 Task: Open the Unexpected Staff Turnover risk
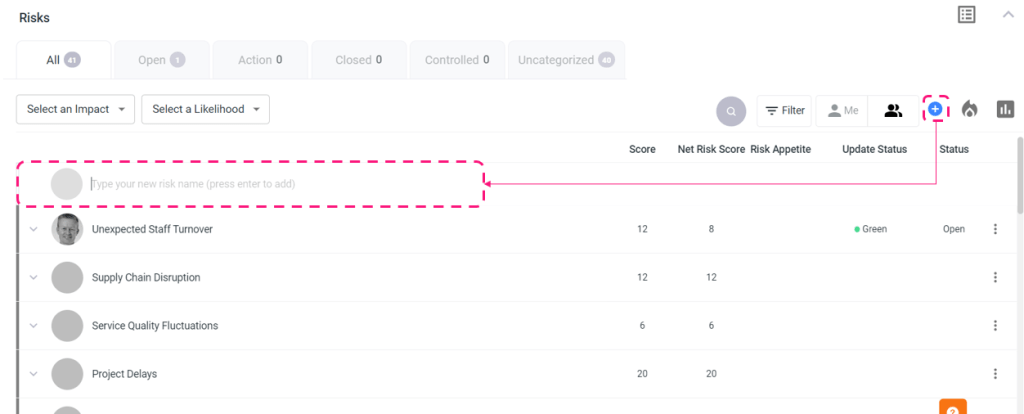point(152,229)
